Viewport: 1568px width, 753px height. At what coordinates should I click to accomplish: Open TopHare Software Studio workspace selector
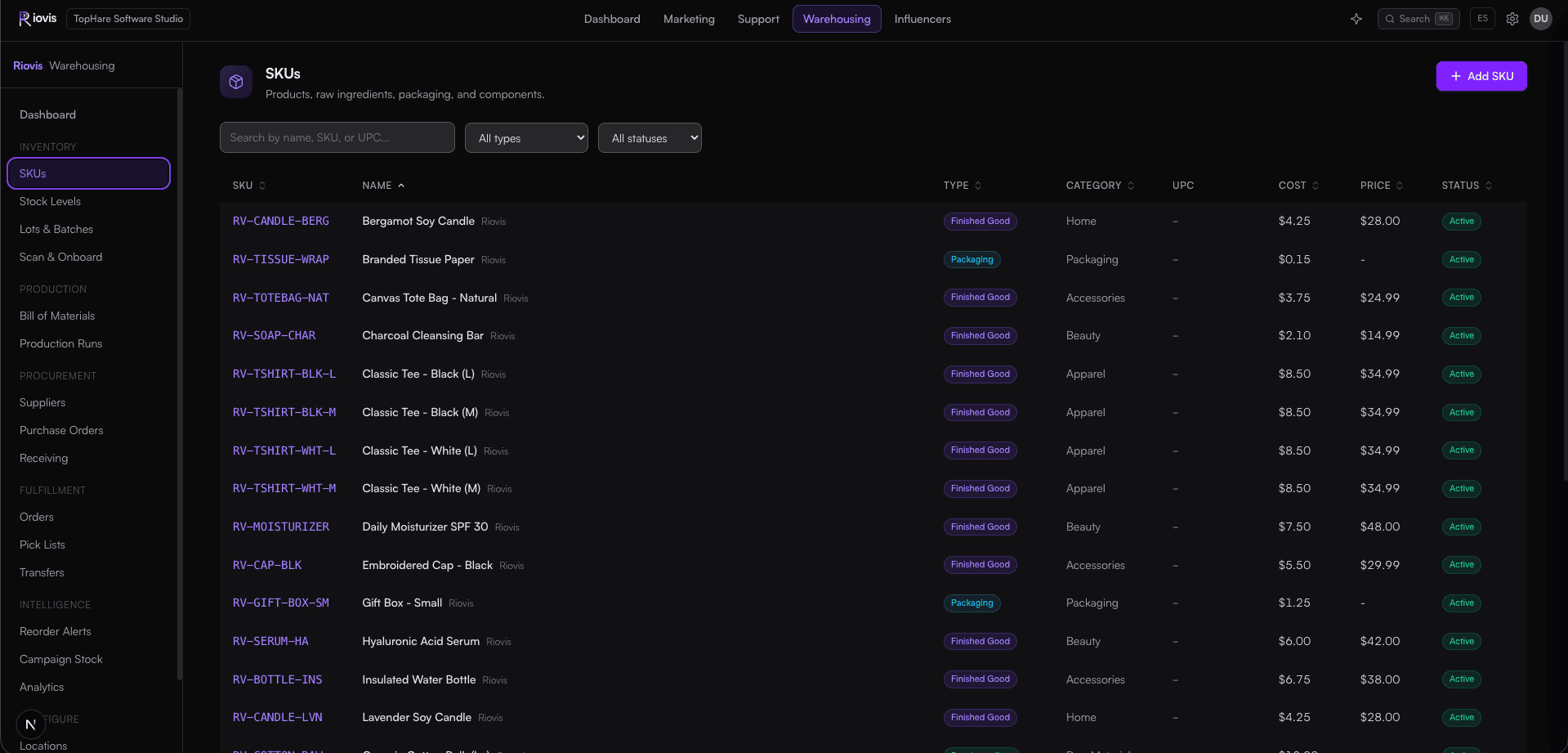(128, 19)
